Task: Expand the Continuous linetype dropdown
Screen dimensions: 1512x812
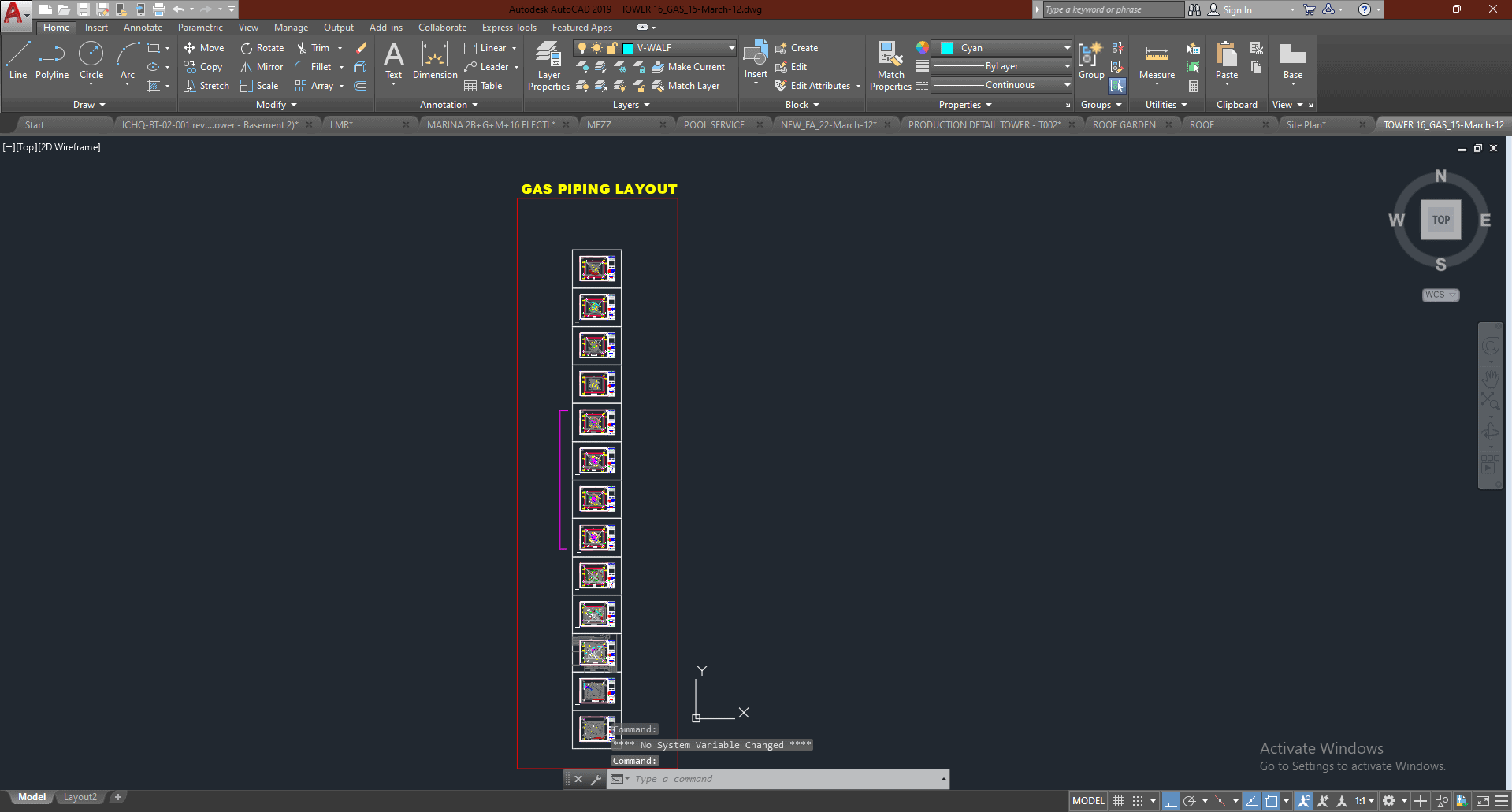Action: click(x=1067, y=85)
